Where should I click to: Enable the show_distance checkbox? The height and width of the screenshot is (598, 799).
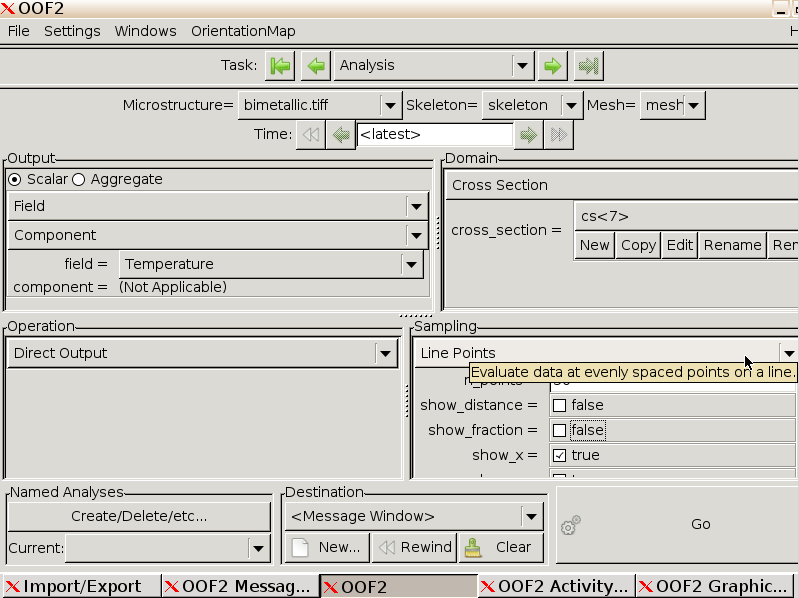coord(559,406)
